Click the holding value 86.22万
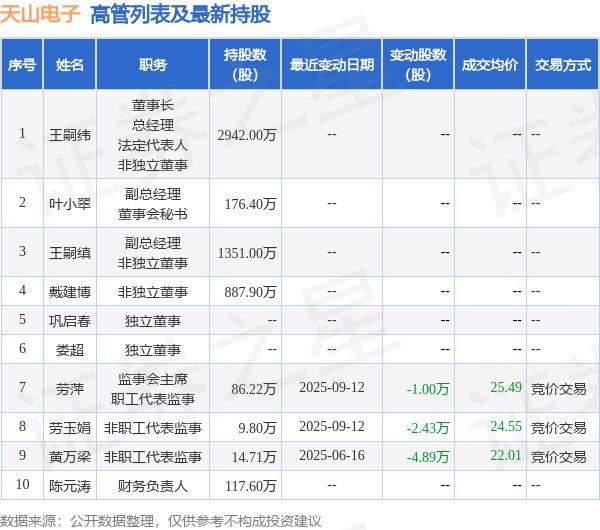The height and width of the screenshot is (530, 600). pos(254,389)
